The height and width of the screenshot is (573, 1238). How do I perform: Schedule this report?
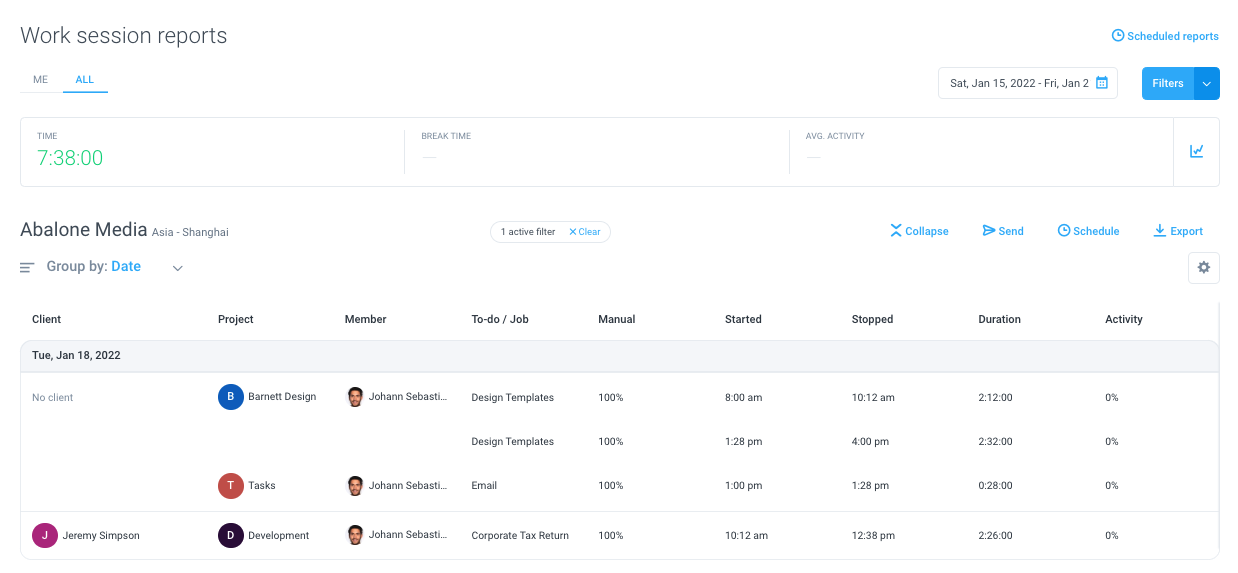(1088, 231)
